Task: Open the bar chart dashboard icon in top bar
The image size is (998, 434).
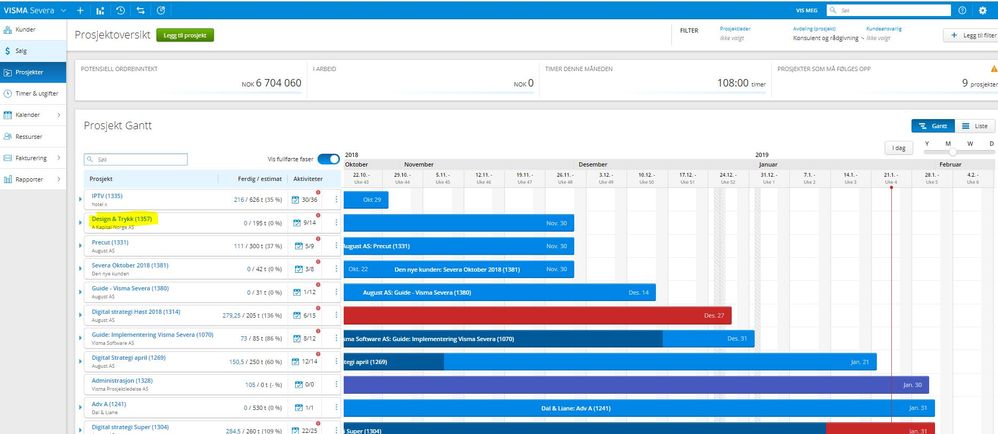Action: click(x=101, y=10)
